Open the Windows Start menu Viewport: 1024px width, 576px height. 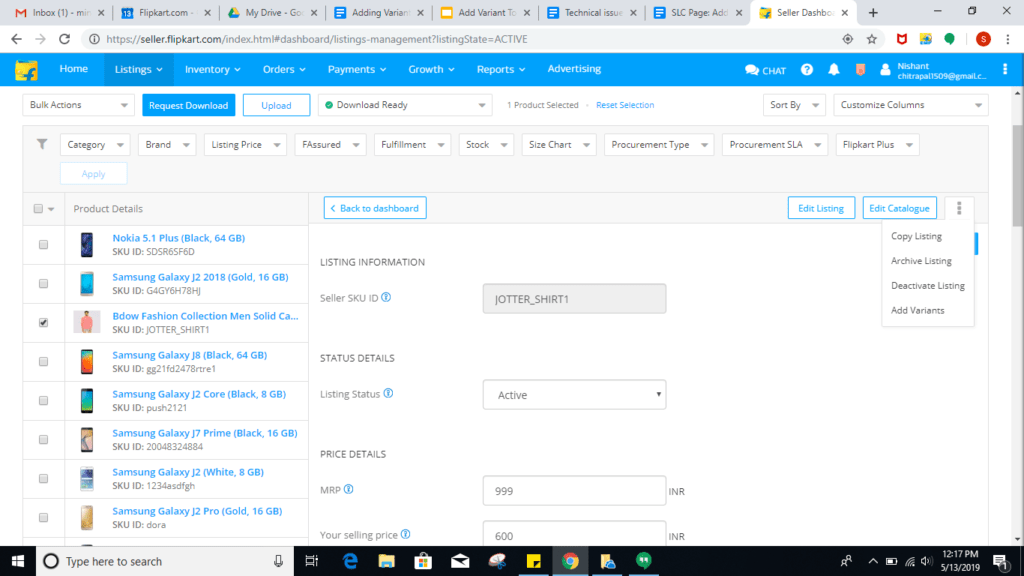tap(18, 561)
